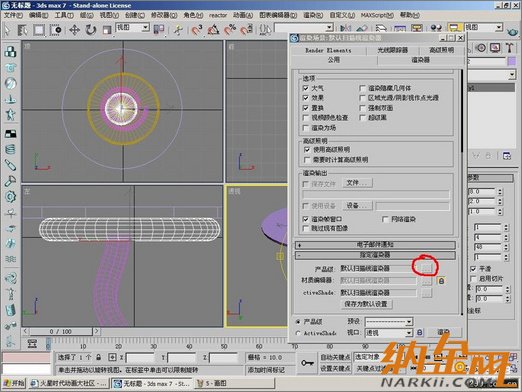
Task: Switch to the 渲染器 tab
Action: (420, 60)
